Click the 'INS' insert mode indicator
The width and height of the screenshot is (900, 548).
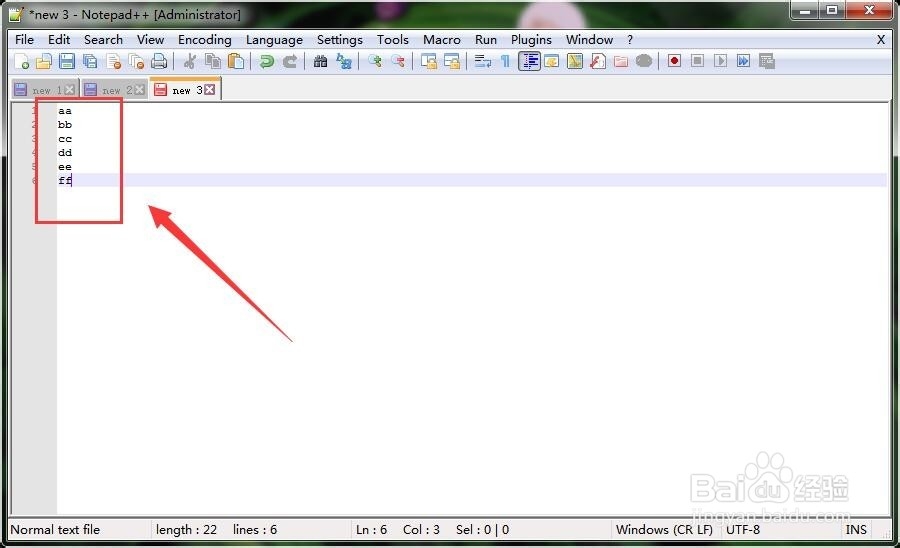(856, 530)
